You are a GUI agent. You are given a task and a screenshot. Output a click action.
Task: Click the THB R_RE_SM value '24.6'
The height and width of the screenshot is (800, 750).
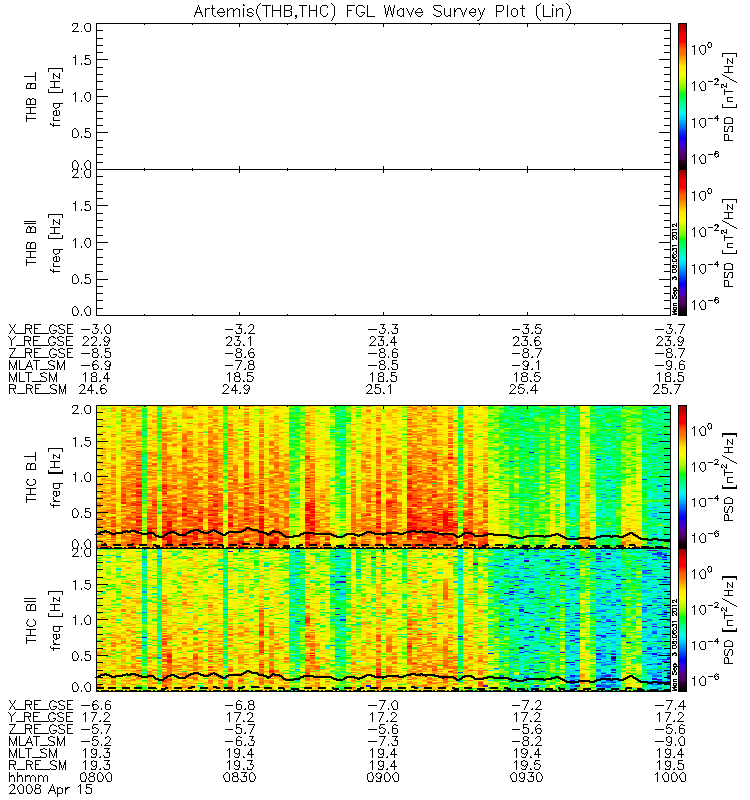93,389
